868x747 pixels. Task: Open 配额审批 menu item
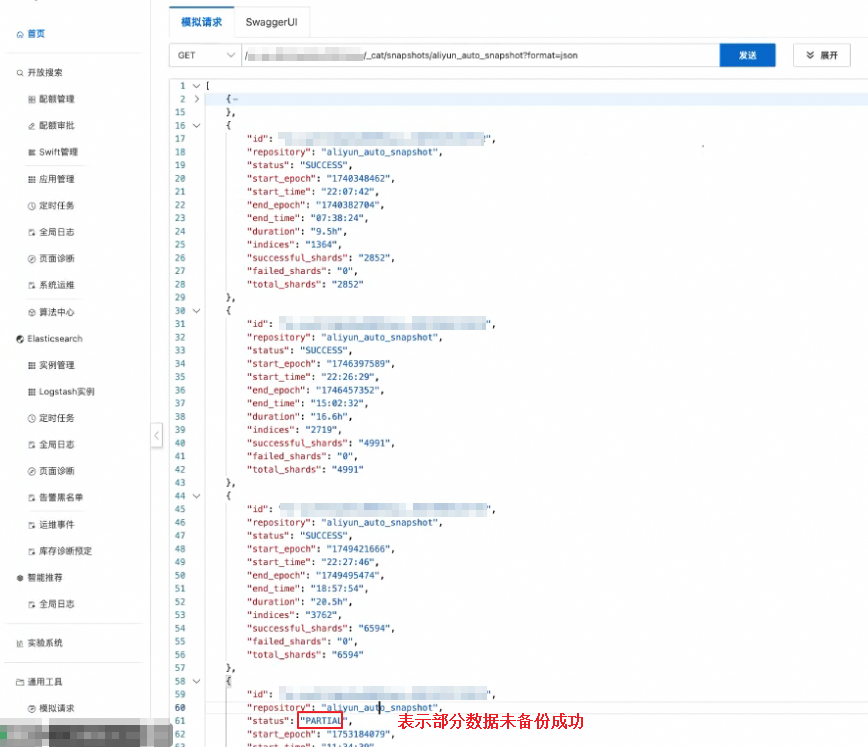[56, 126]
